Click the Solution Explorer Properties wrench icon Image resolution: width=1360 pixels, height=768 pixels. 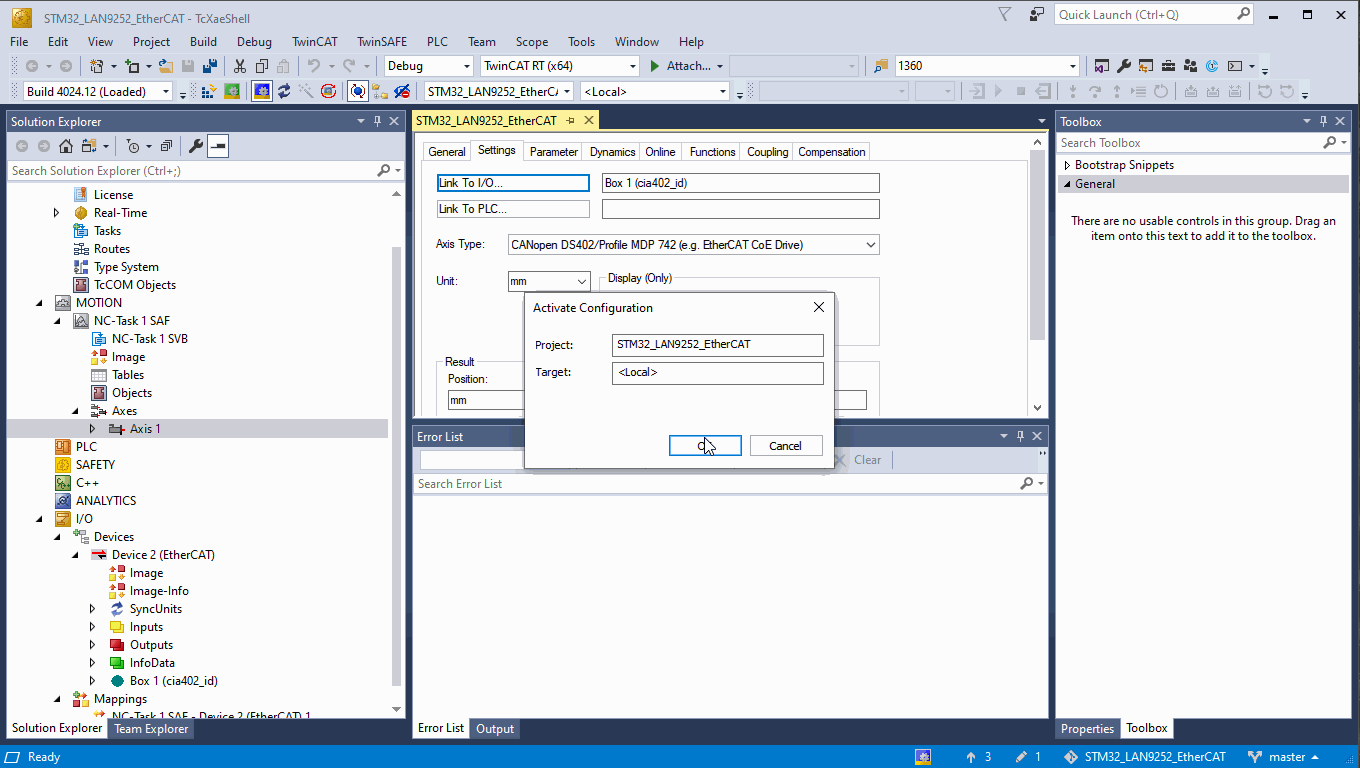click(x=196, y=146)
